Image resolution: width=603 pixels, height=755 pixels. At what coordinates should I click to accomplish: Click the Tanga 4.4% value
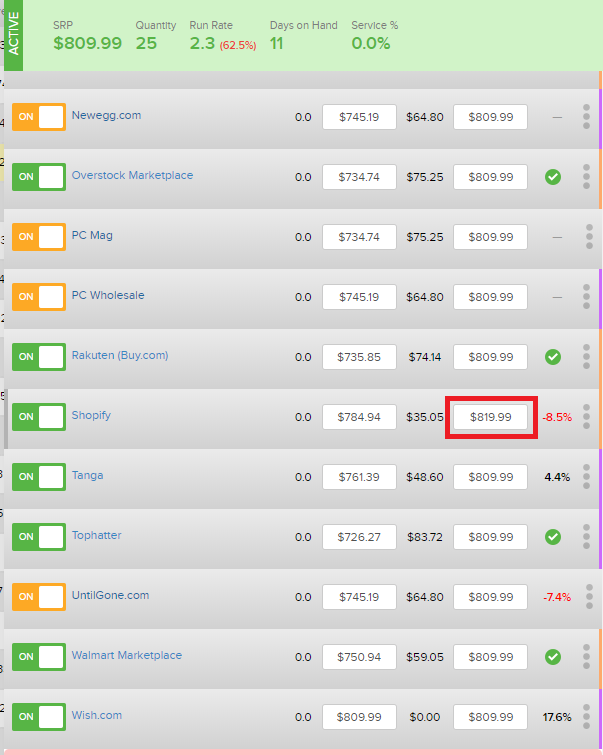(557, 477)
